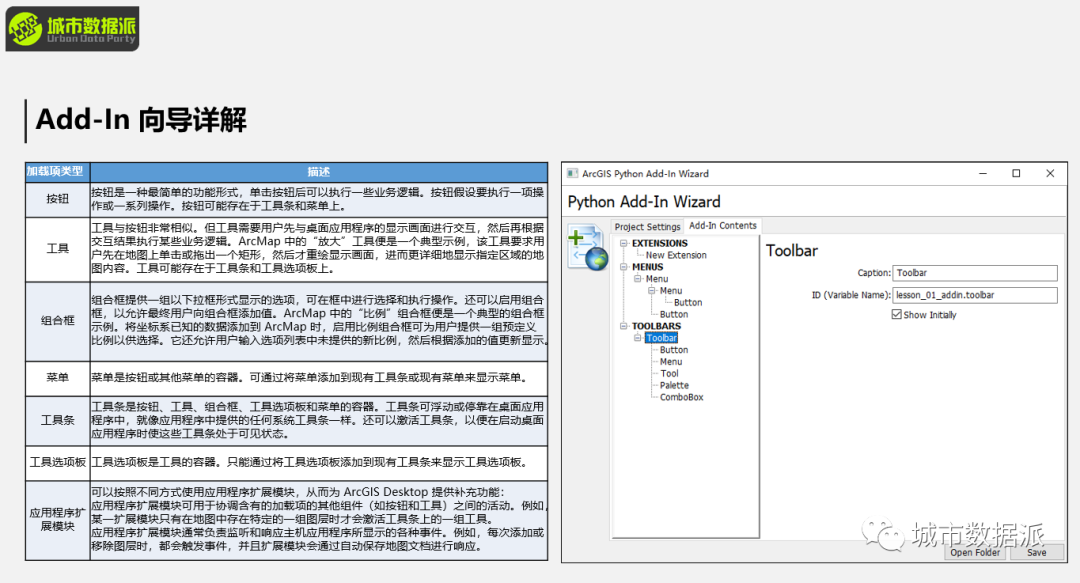
Task: Click the table header cell 描述
Action: click(x=319, y=172)
